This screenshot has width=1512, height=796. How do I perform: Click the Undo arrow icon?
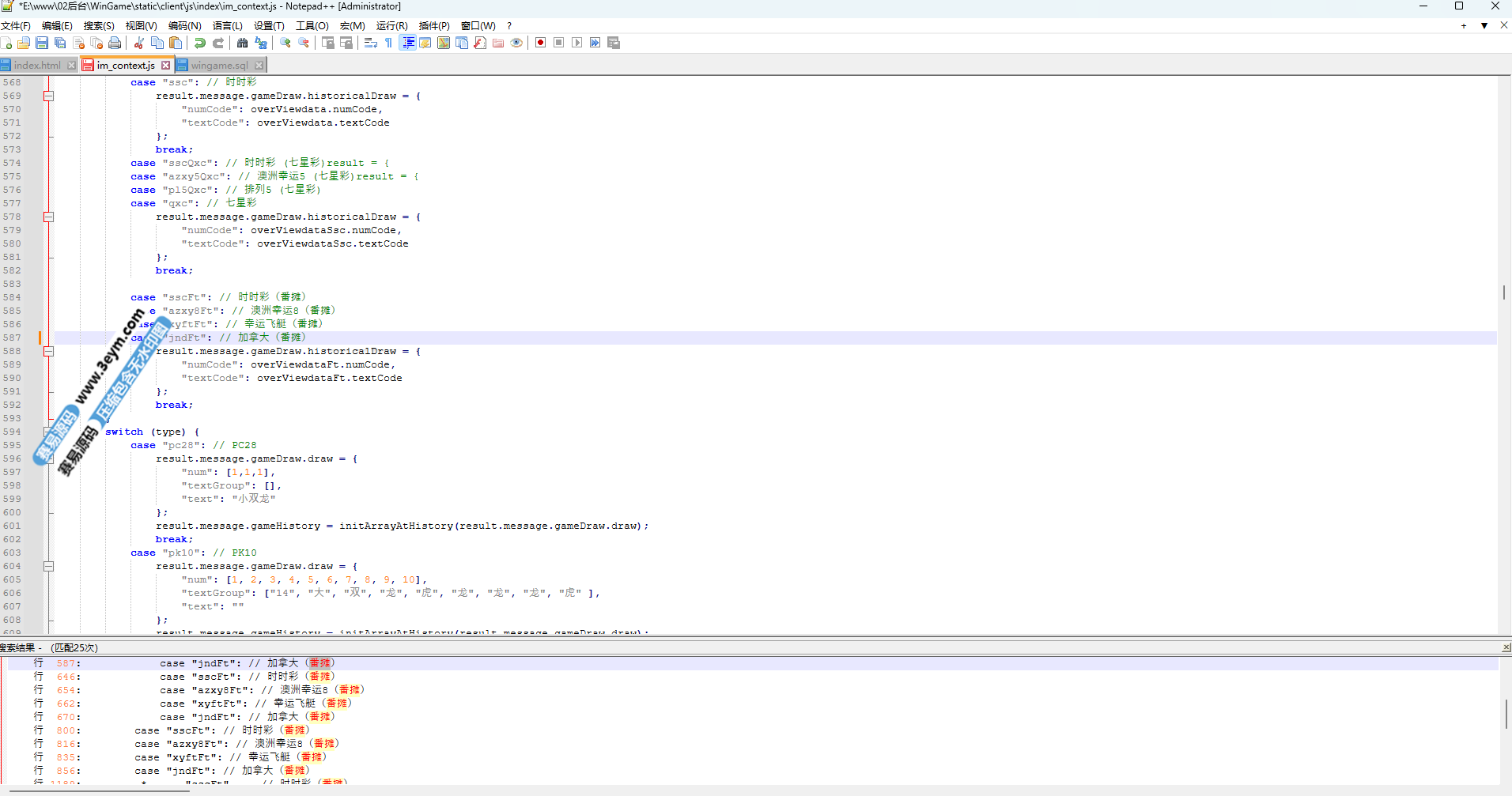click(200, 43)
